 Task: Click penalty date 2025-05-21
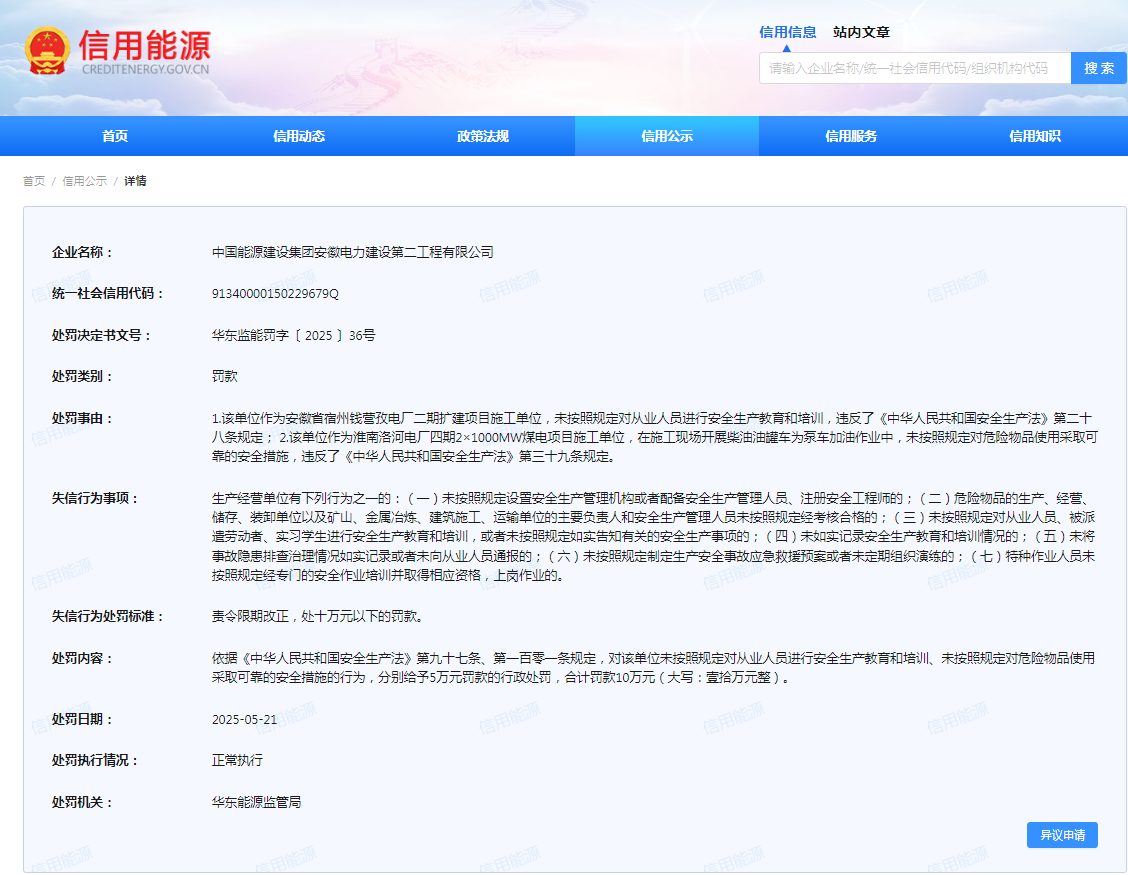(245, 720)
